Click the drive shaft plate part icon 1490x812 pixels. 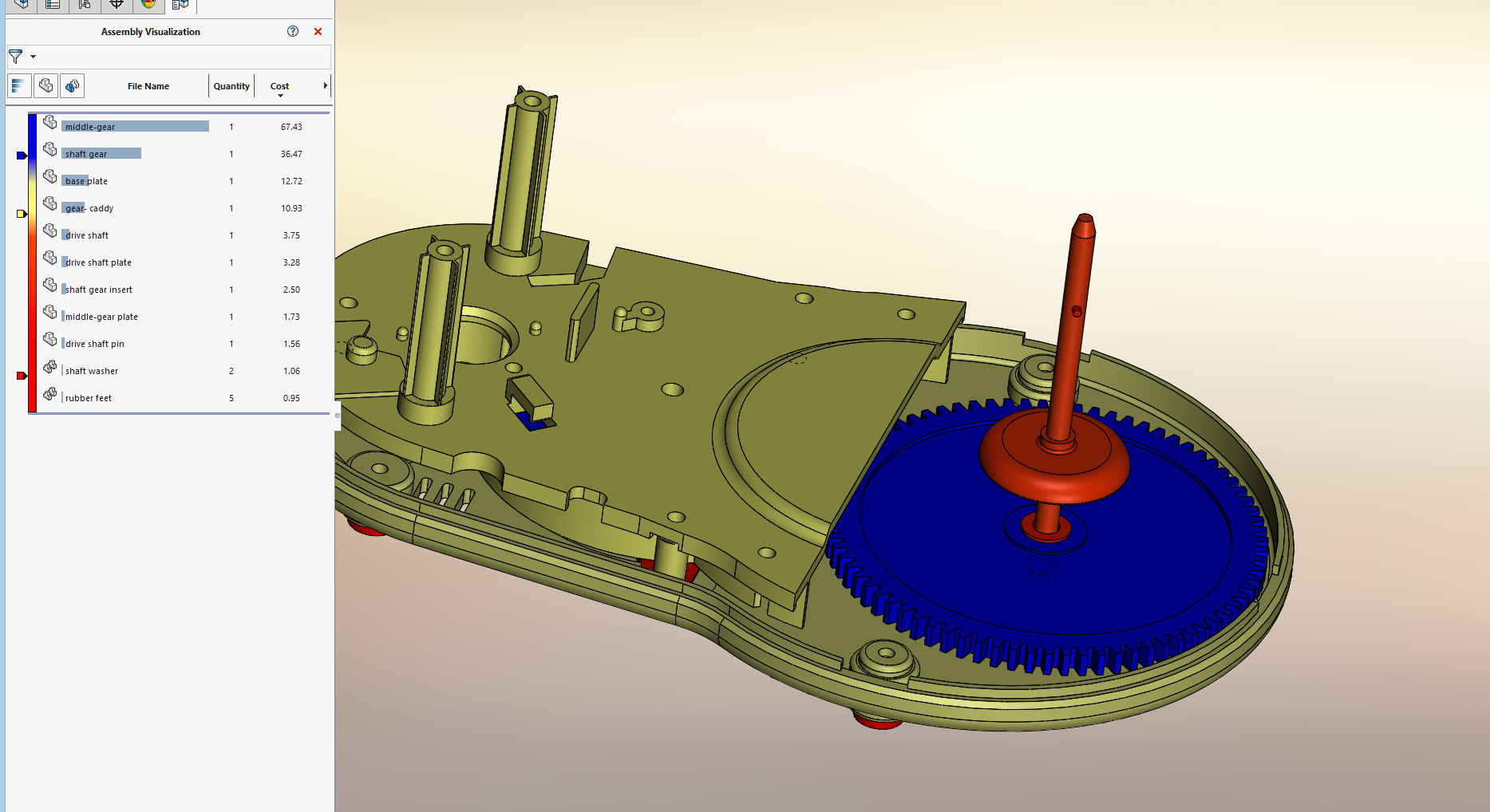pos(49,258)
